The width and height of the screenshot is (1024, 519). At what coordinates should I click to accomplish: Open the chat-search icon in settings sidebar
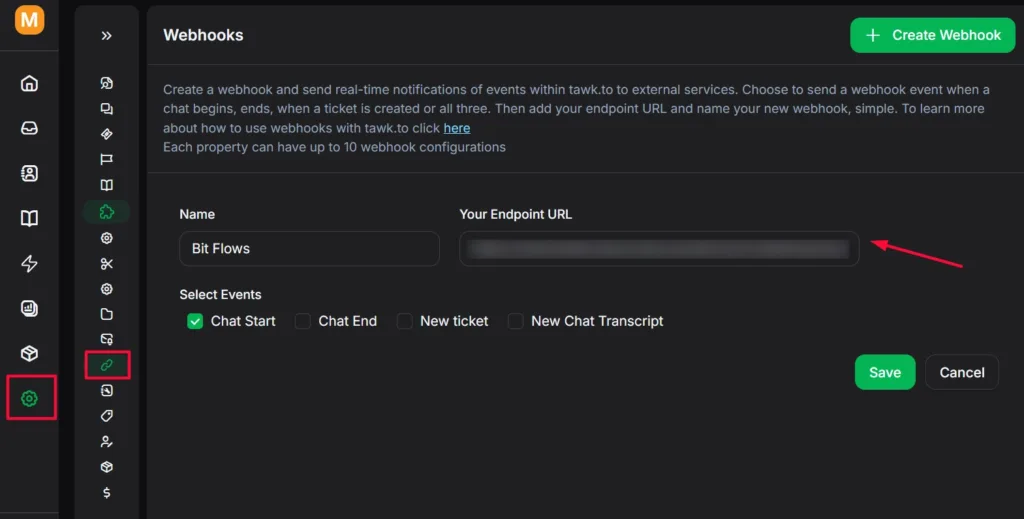point(106,83)
